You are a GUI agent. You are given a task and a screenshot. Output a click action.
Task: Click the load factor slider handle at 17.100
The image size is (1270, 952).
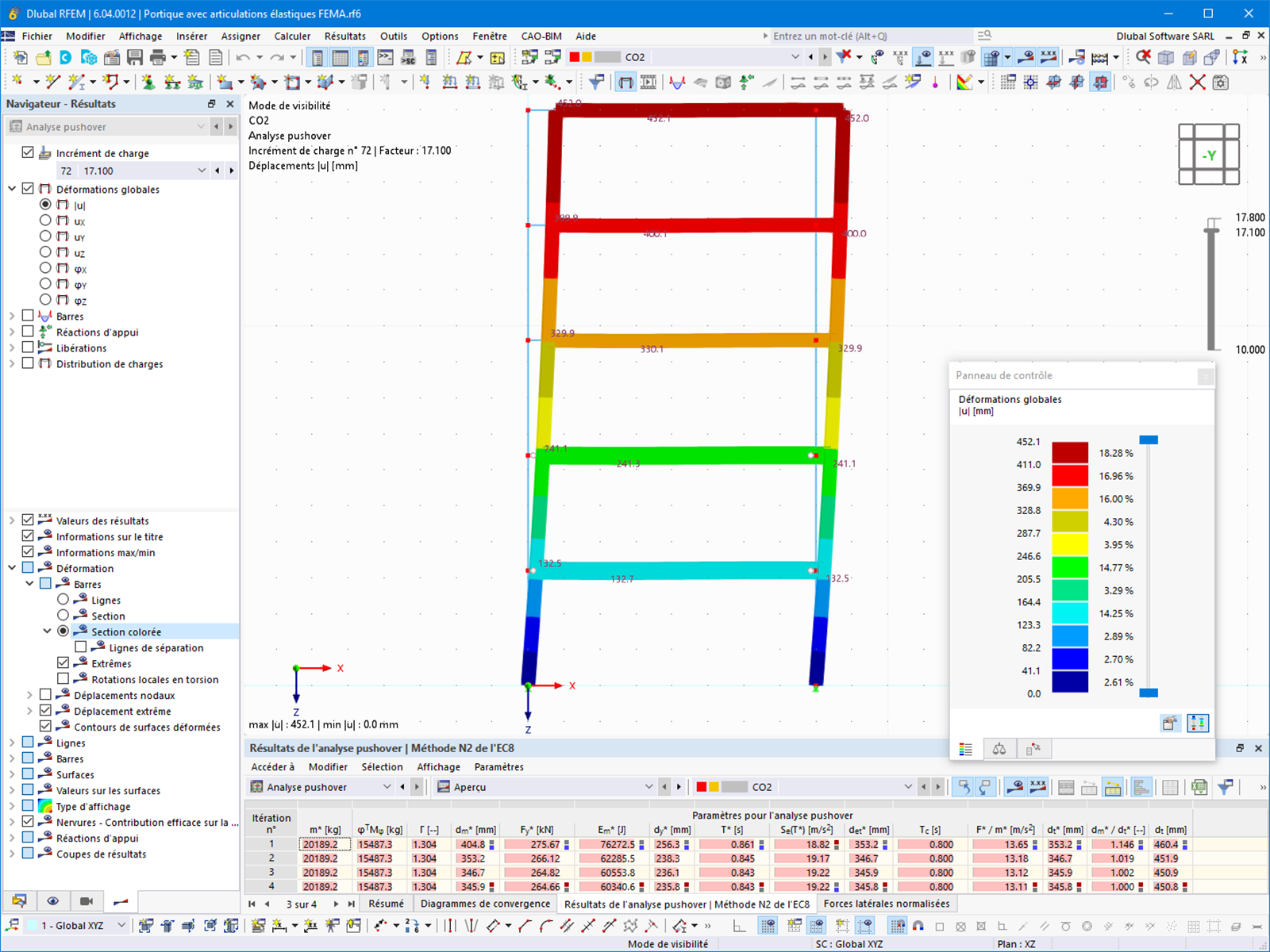tap(1211, 231)
